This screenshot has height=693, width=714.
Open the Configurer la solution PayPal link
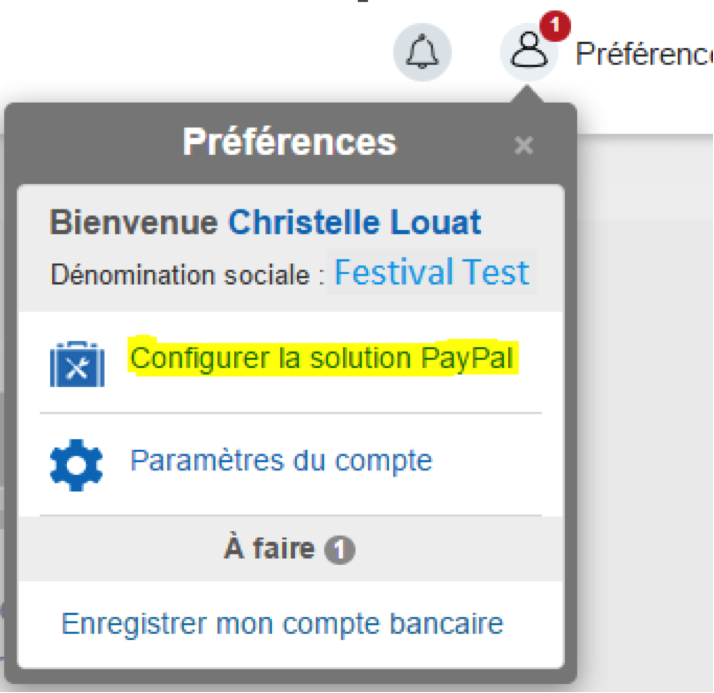click(x=323, y=358)
